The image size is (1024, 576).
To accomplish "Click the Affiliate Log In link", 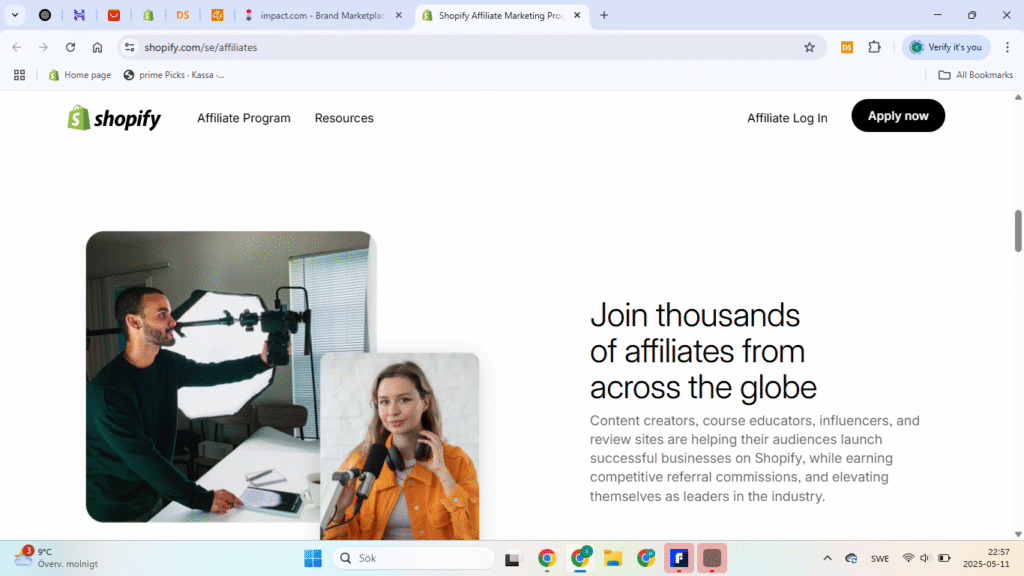I will pyautogui.click(x=787, y=118).
